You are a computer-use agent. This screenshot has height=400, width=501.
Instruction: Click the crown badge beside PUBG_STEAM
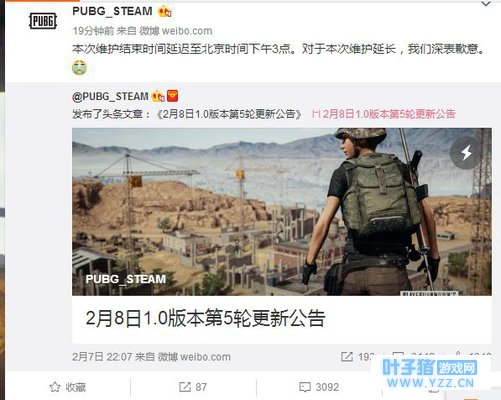(165, 12)
